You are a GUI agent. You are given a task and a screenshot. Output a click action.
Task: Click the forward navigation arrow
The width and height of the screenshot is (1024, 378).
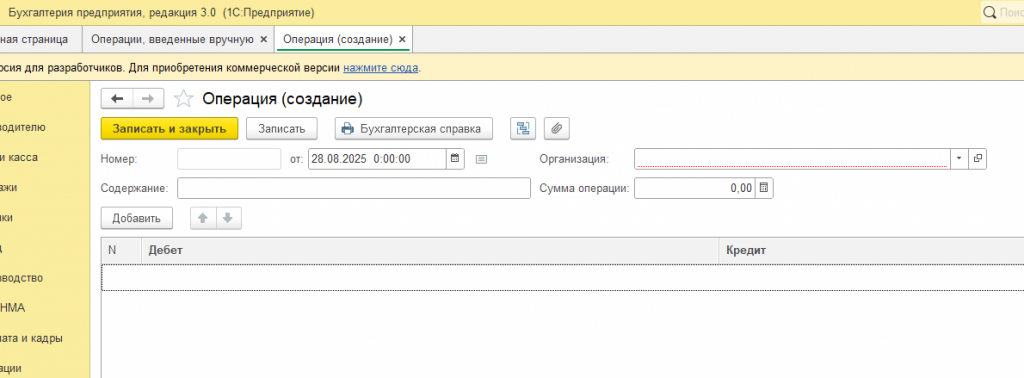point(148,99)
